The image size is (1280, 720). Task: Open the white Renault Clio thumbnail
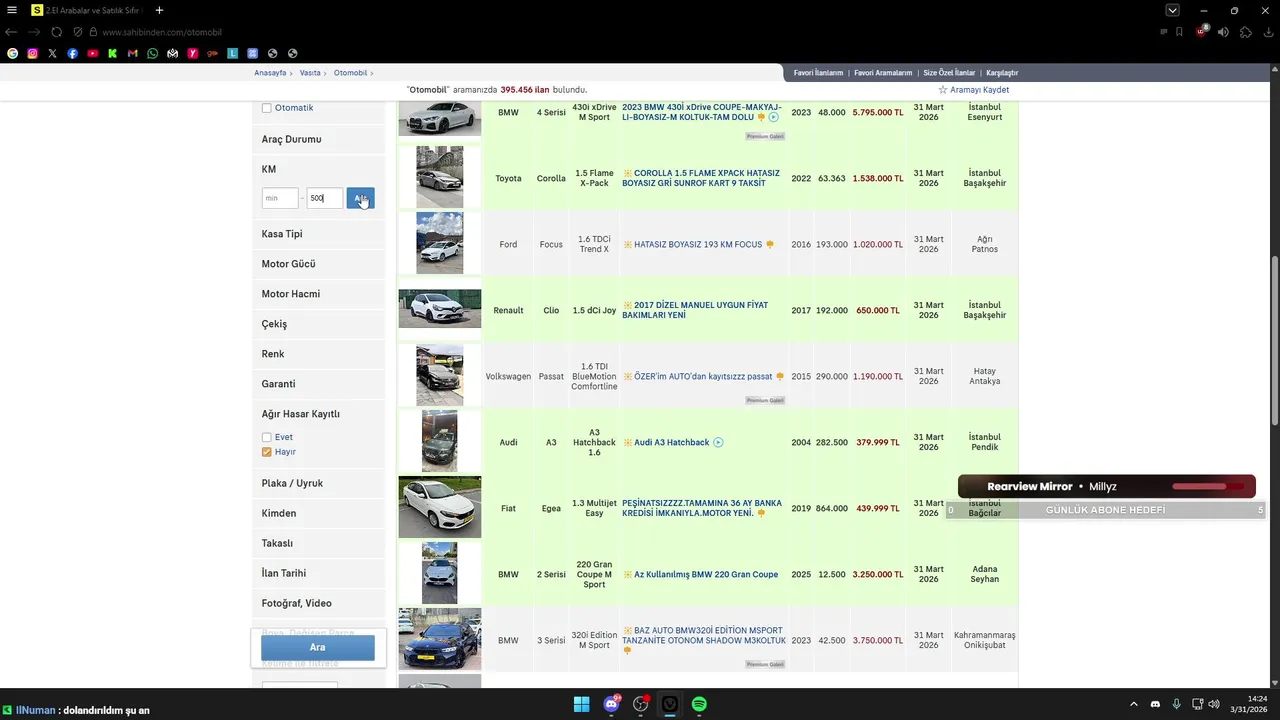click(x=440, y=309)
